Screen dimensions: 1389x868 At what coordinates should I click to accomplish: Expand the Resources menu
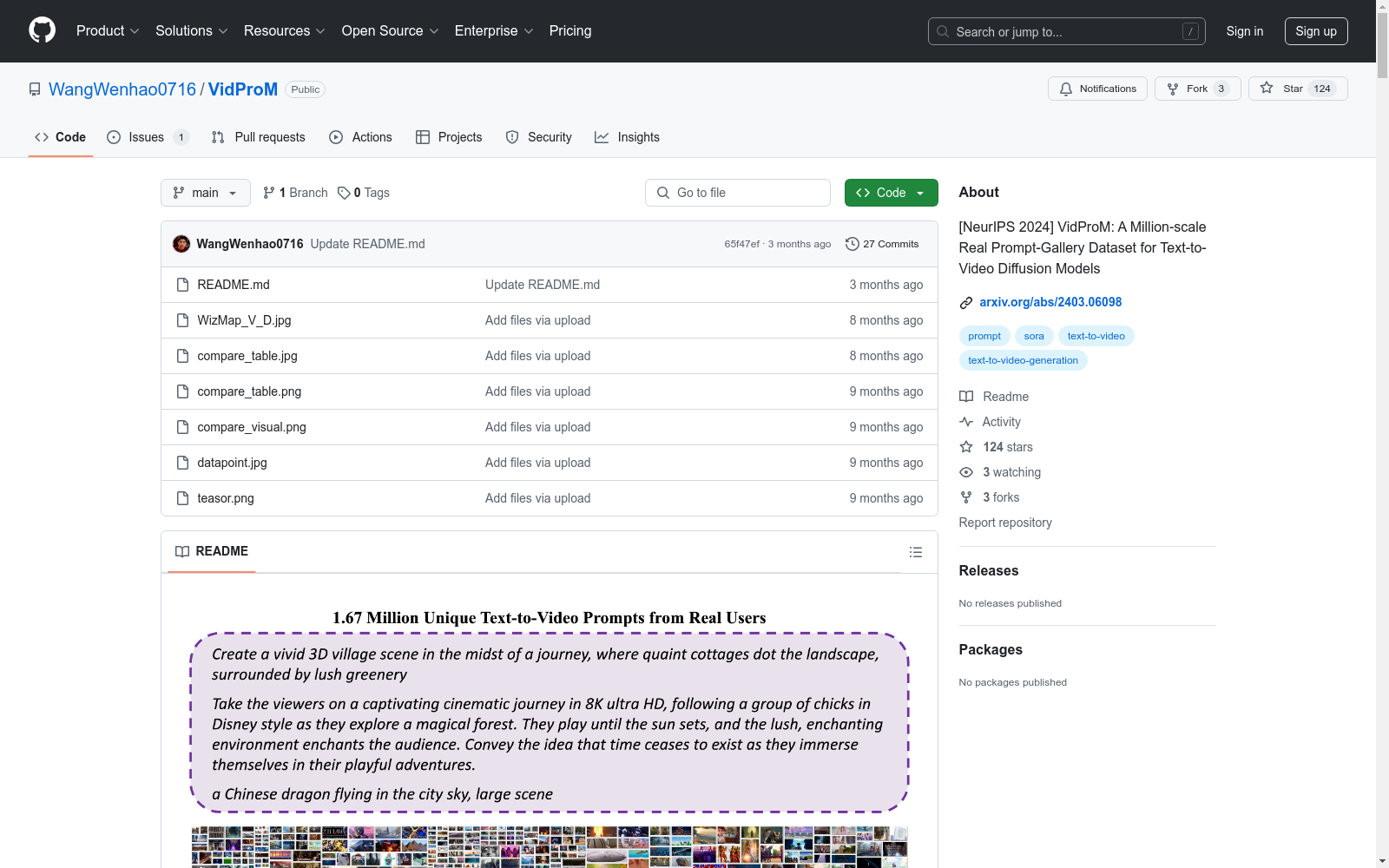(x=285, y=31)
